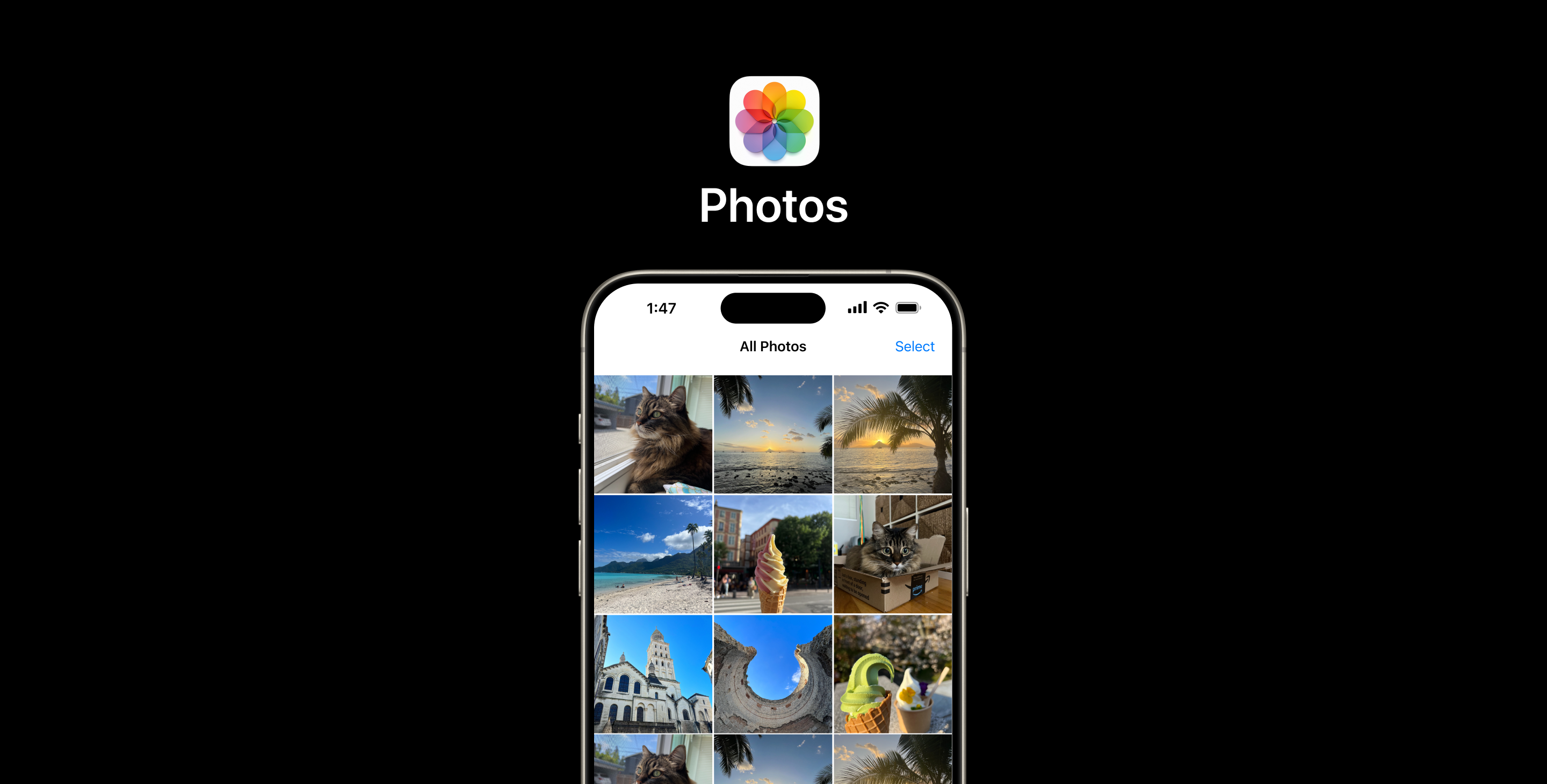Tap the cellular signal icon
1547x784 pixels.
point(857,308)
